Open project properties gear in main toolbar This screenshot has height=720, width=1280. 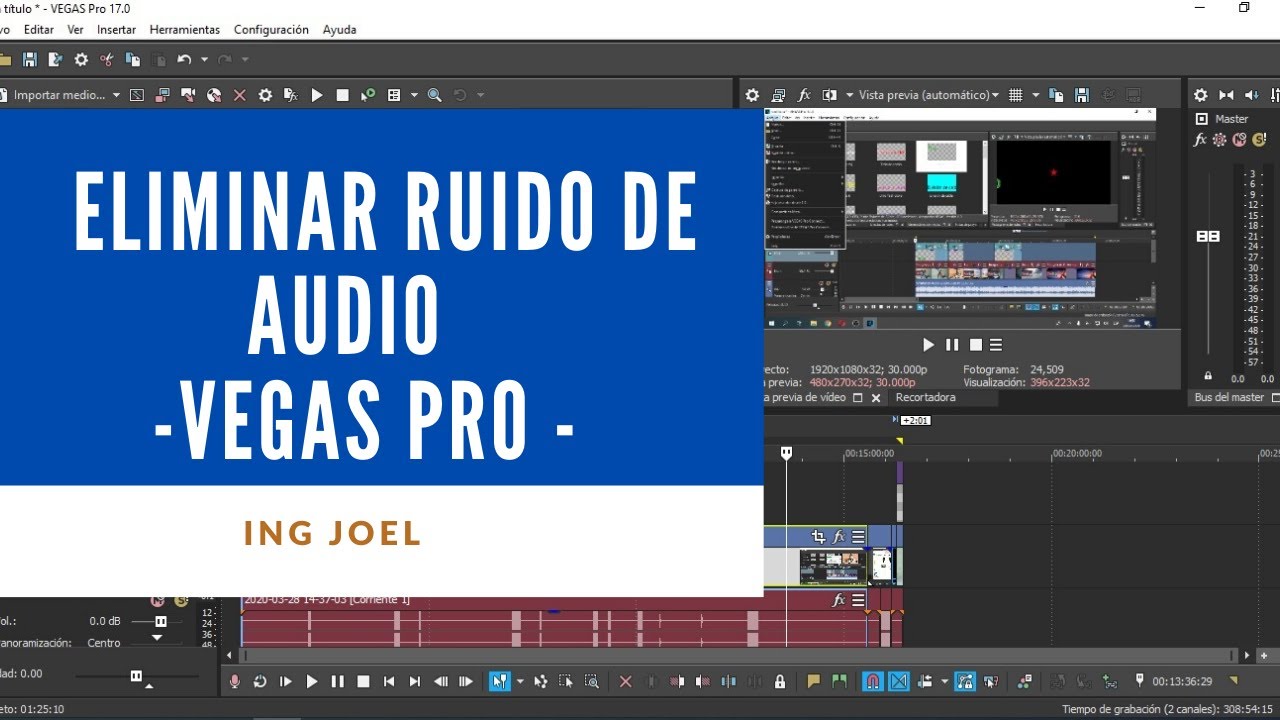[x=81, y=60]
